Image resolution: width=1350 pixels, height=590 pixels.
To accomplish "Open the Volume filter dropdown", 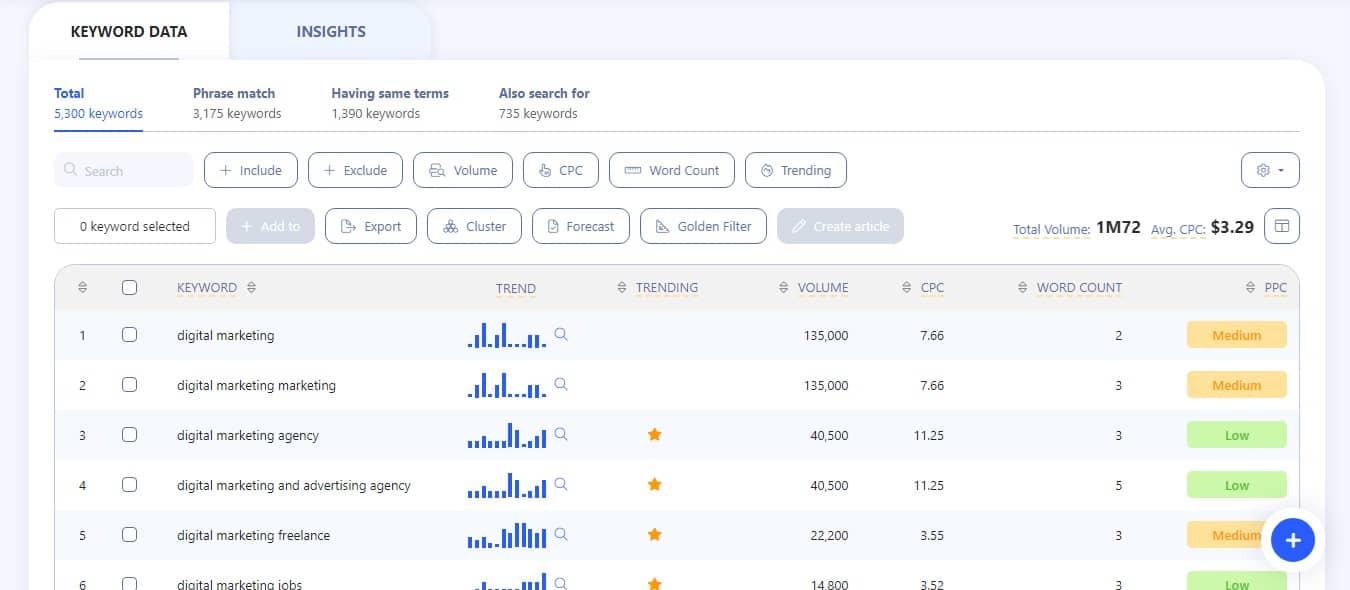I will pos(462,170).
